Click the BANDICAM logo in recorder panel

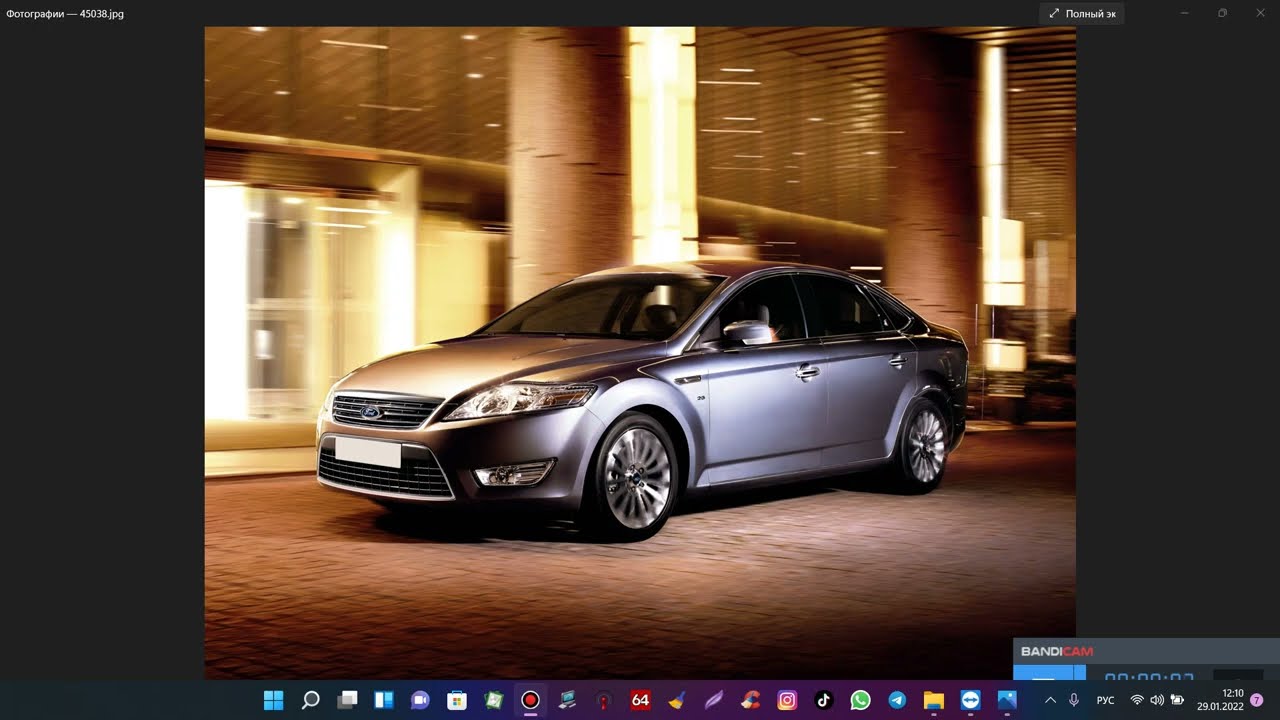1057,652
